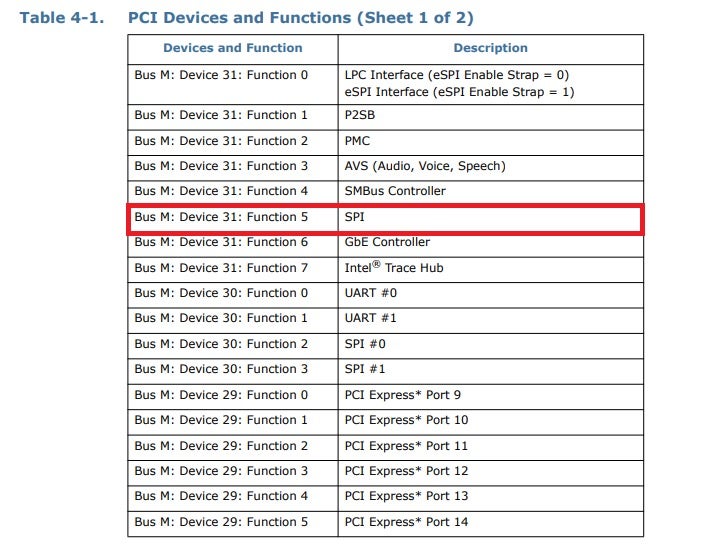Click the "Description" column header
The height and width of the screenshot is (555, 707).
490,48
